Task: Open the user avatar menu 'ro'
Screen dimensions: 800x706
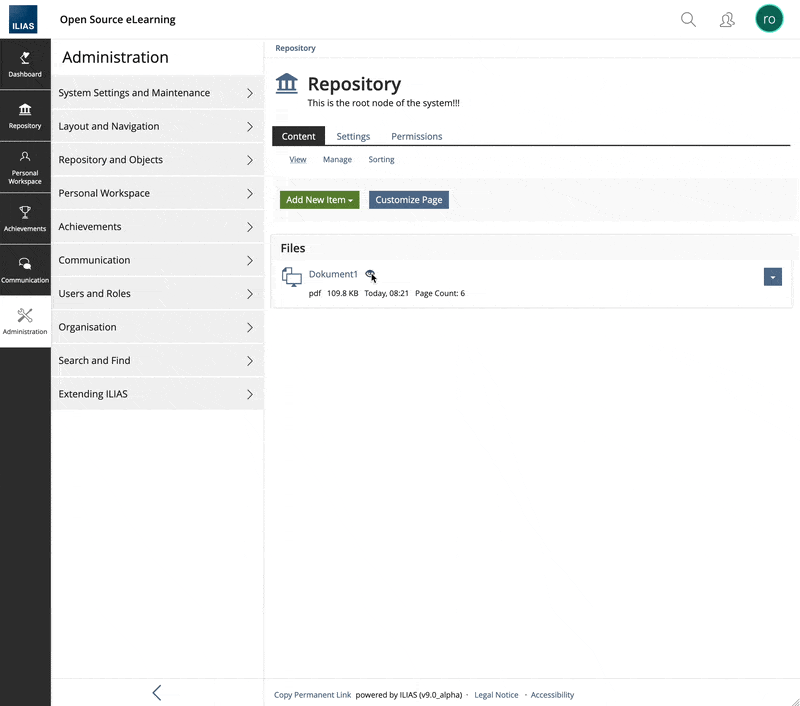Action: (769, 19)
